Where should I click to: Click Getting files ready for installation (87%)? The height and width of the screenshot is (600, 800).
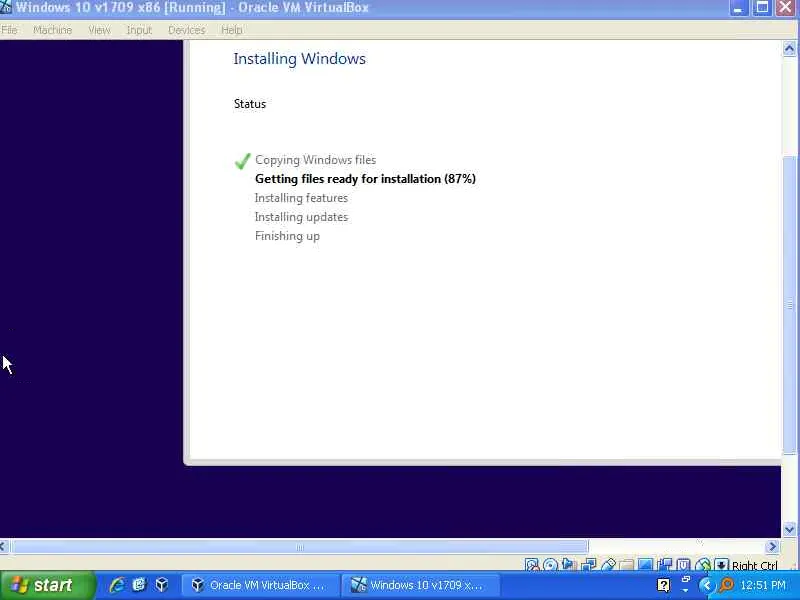(x=365, y=179)
